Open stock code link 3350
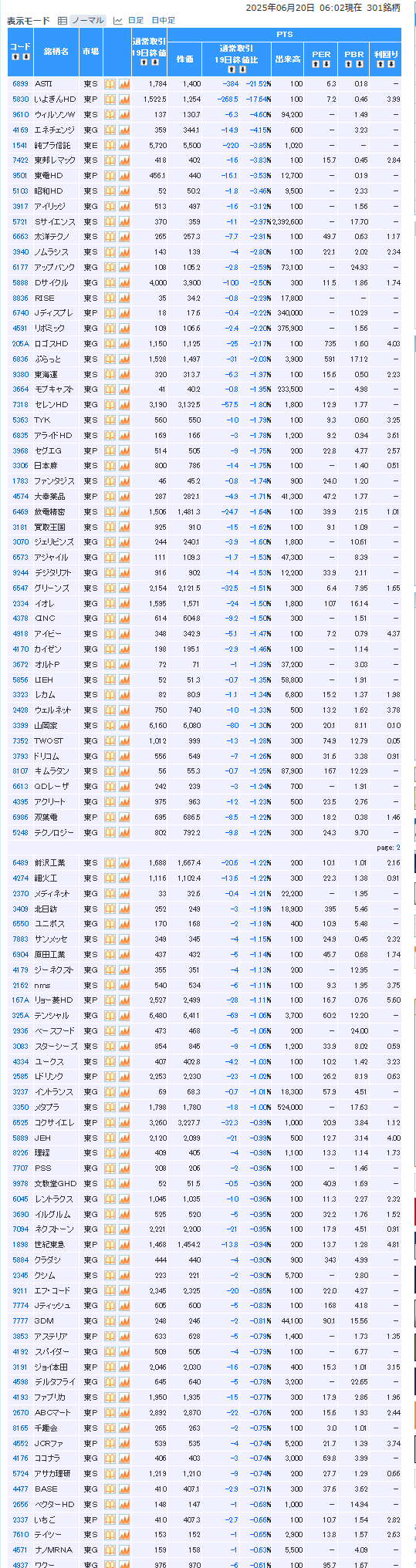The image size is (416, 1568). click(x=20, y=1108)
